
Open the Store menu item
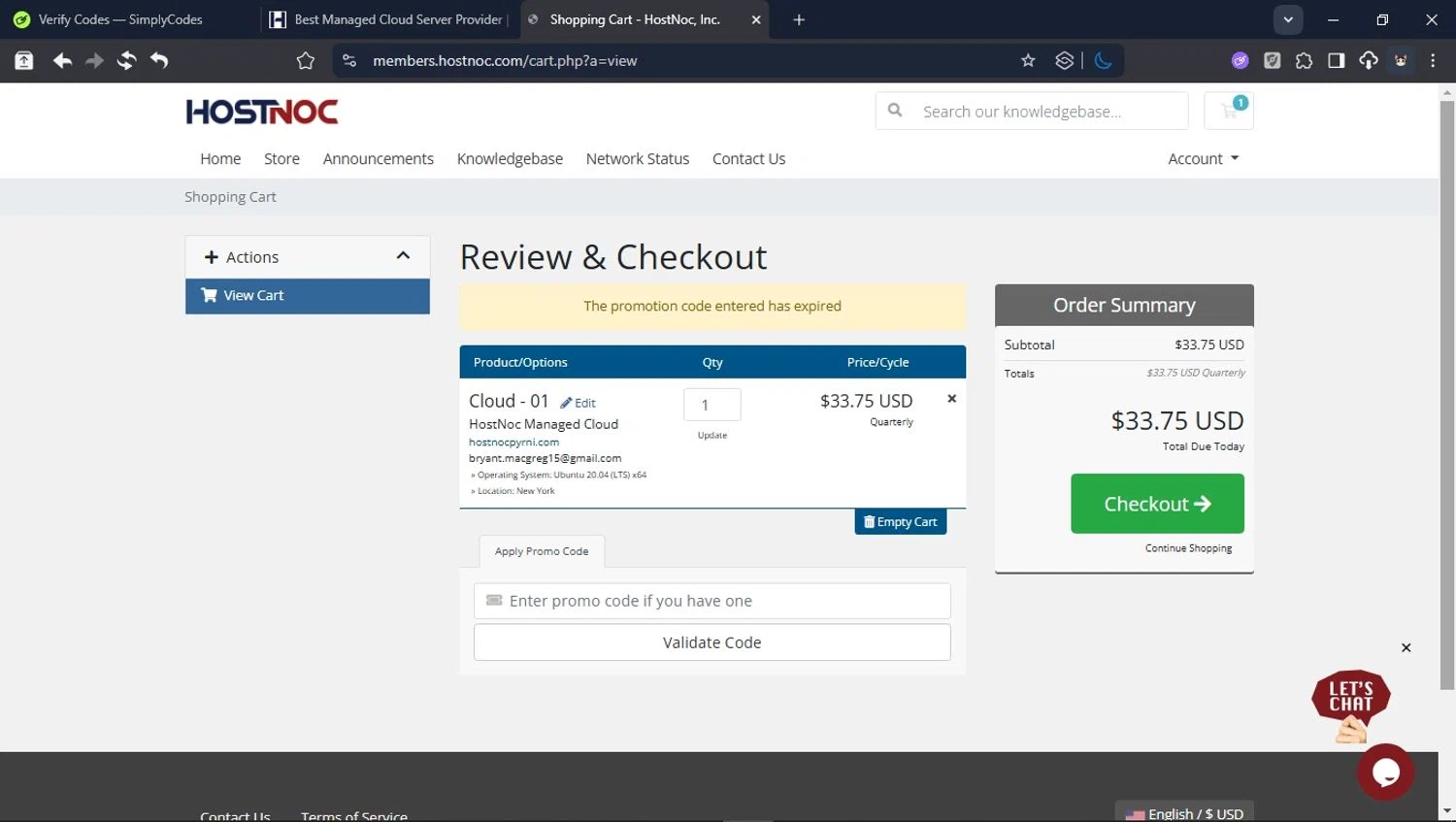click(281, 159)
